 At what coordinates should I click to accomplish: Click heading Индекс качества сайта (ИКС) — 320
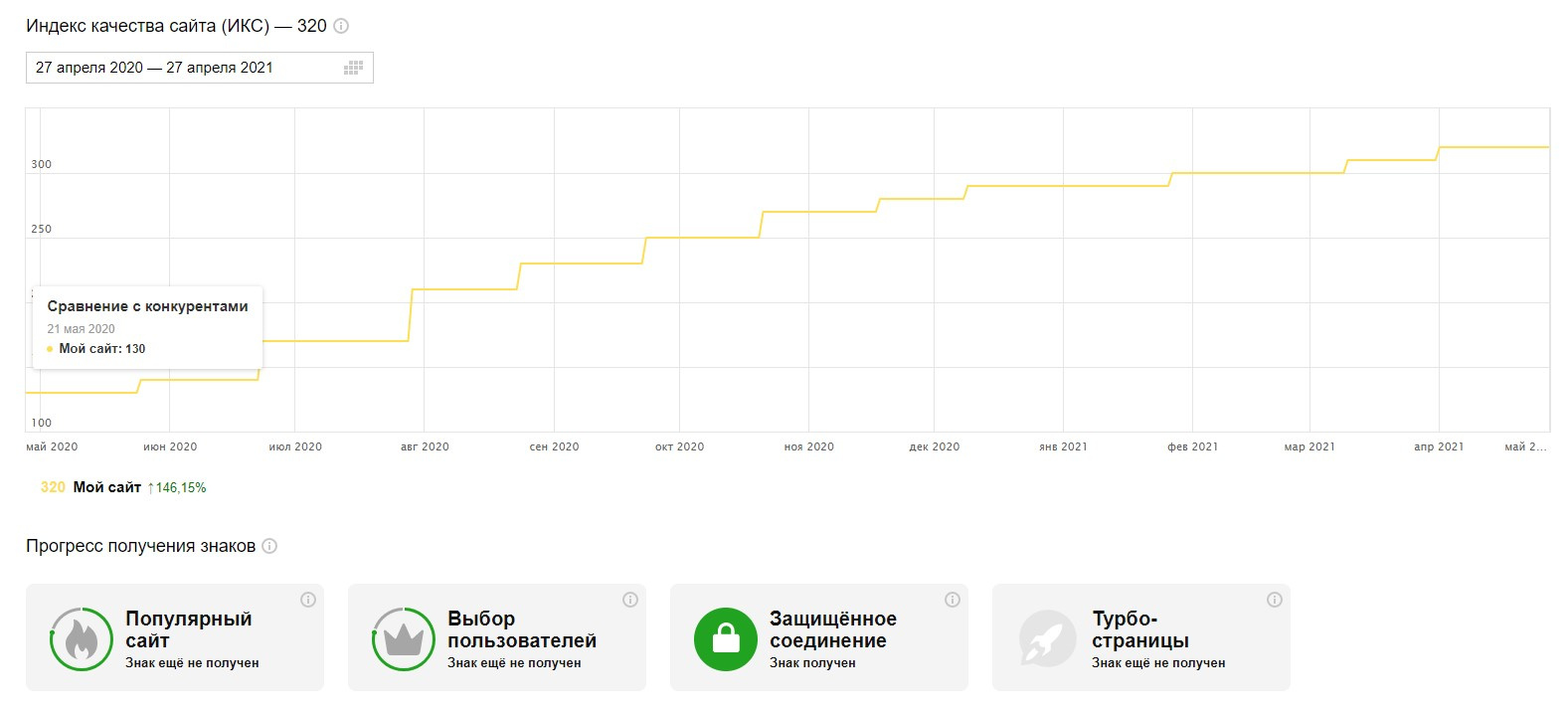176,26
